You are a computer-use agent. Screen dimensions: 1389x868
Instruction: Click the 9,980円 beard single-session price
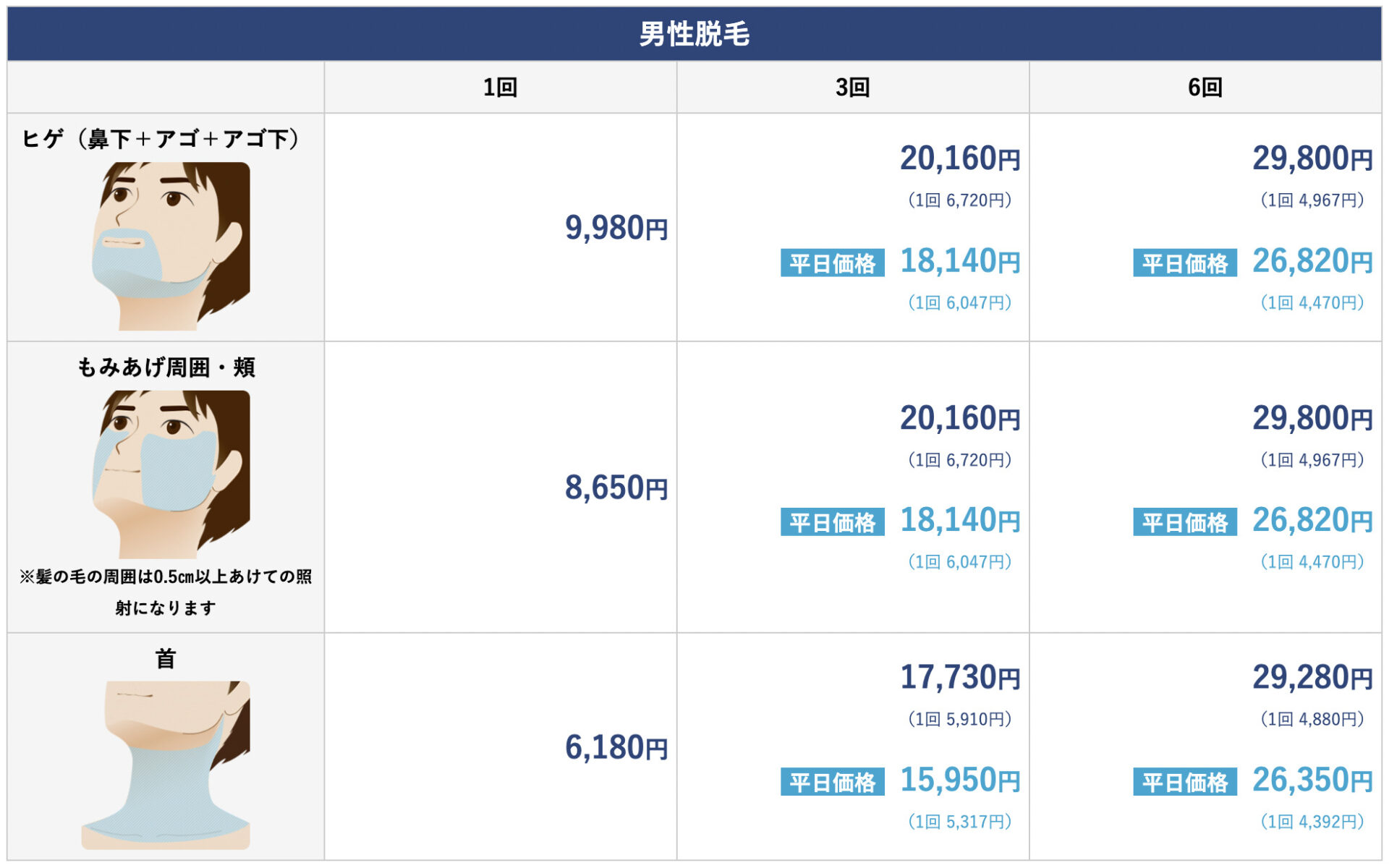[x=616, y=228]
